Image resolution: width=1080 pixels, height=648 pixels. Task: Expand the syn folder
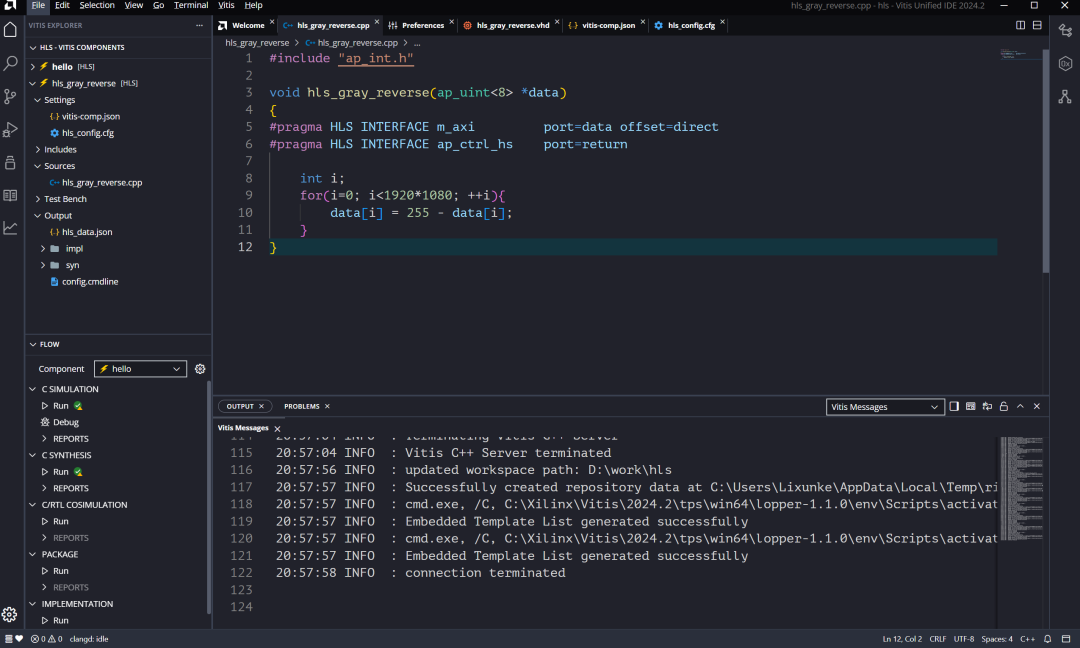(x=43, y=265)
